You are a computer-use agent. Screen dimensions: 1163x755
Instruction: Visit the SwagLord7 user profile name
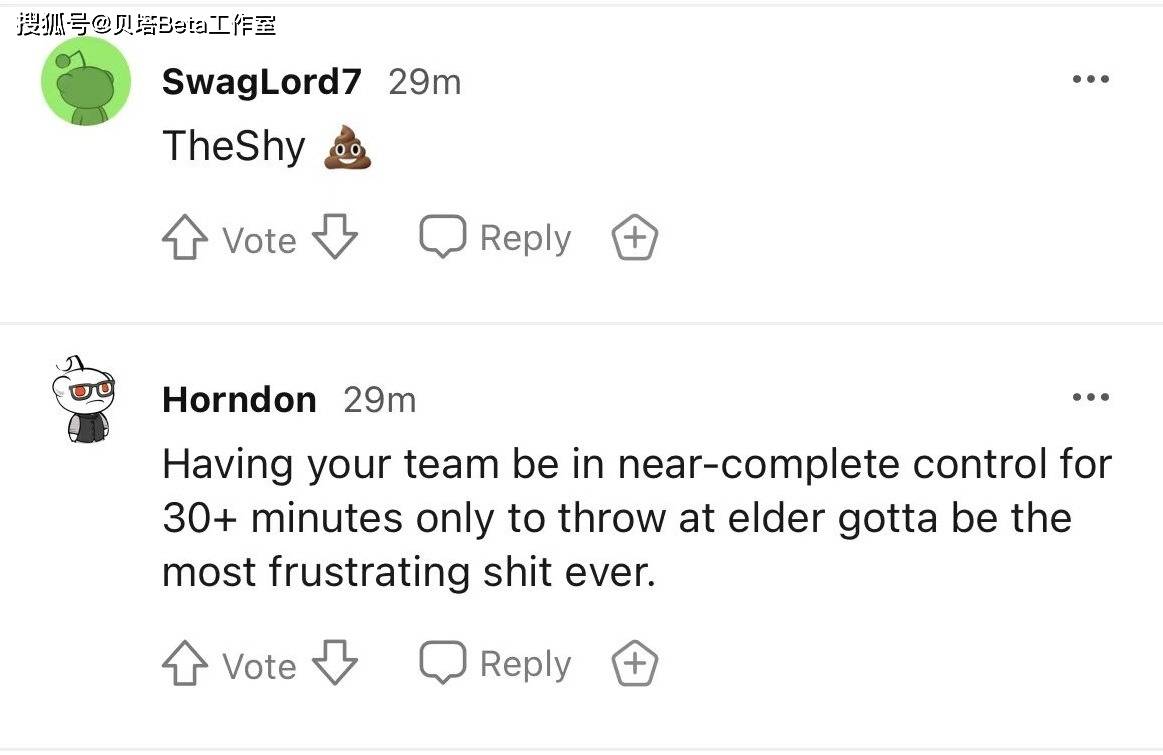coord(262,82)
